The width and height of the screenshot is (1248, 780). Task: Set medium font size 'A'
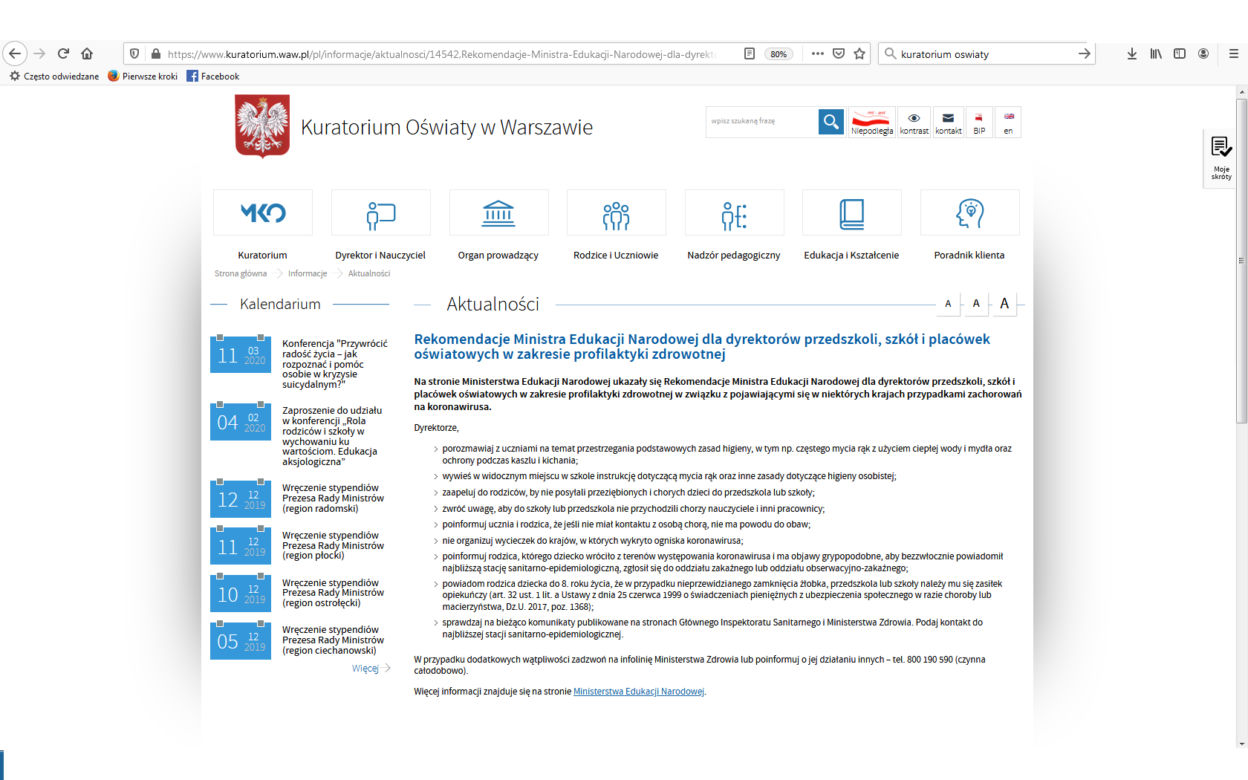click(x=975, y=303)
